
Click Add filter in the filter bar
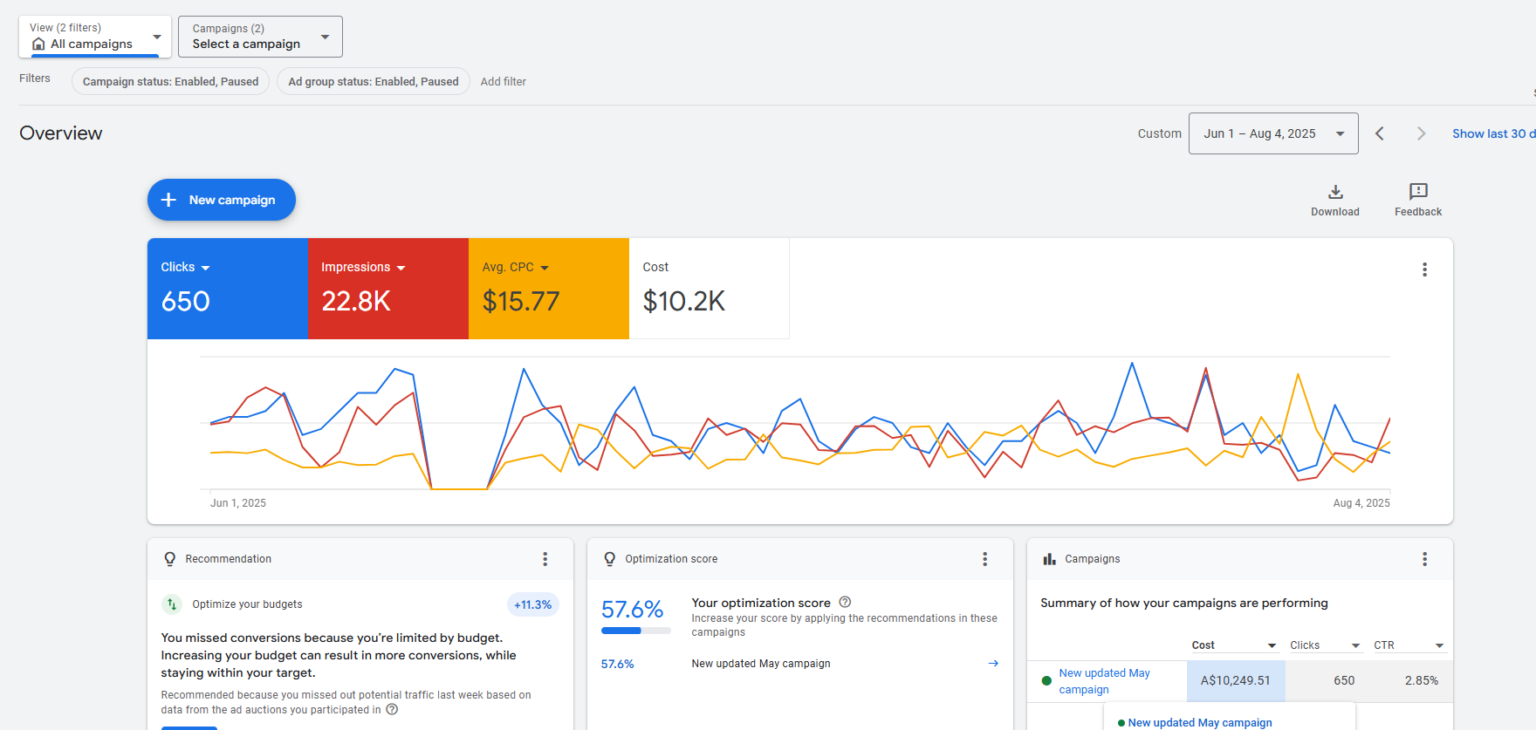503,82
